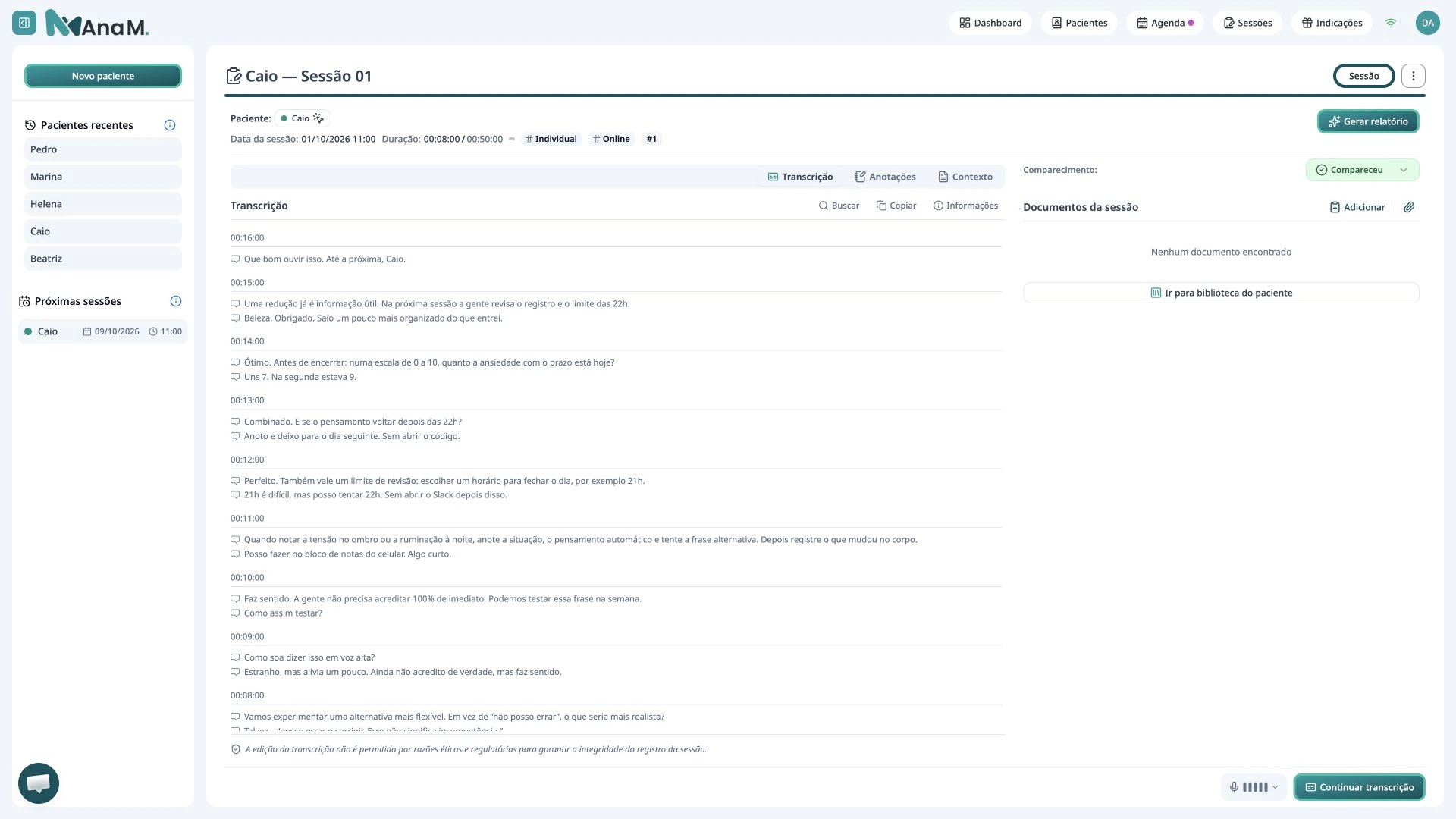This screenshot has width=1456, height=819.
Task: Switch to the Contexto tab
Action: (x=965, y=177)
